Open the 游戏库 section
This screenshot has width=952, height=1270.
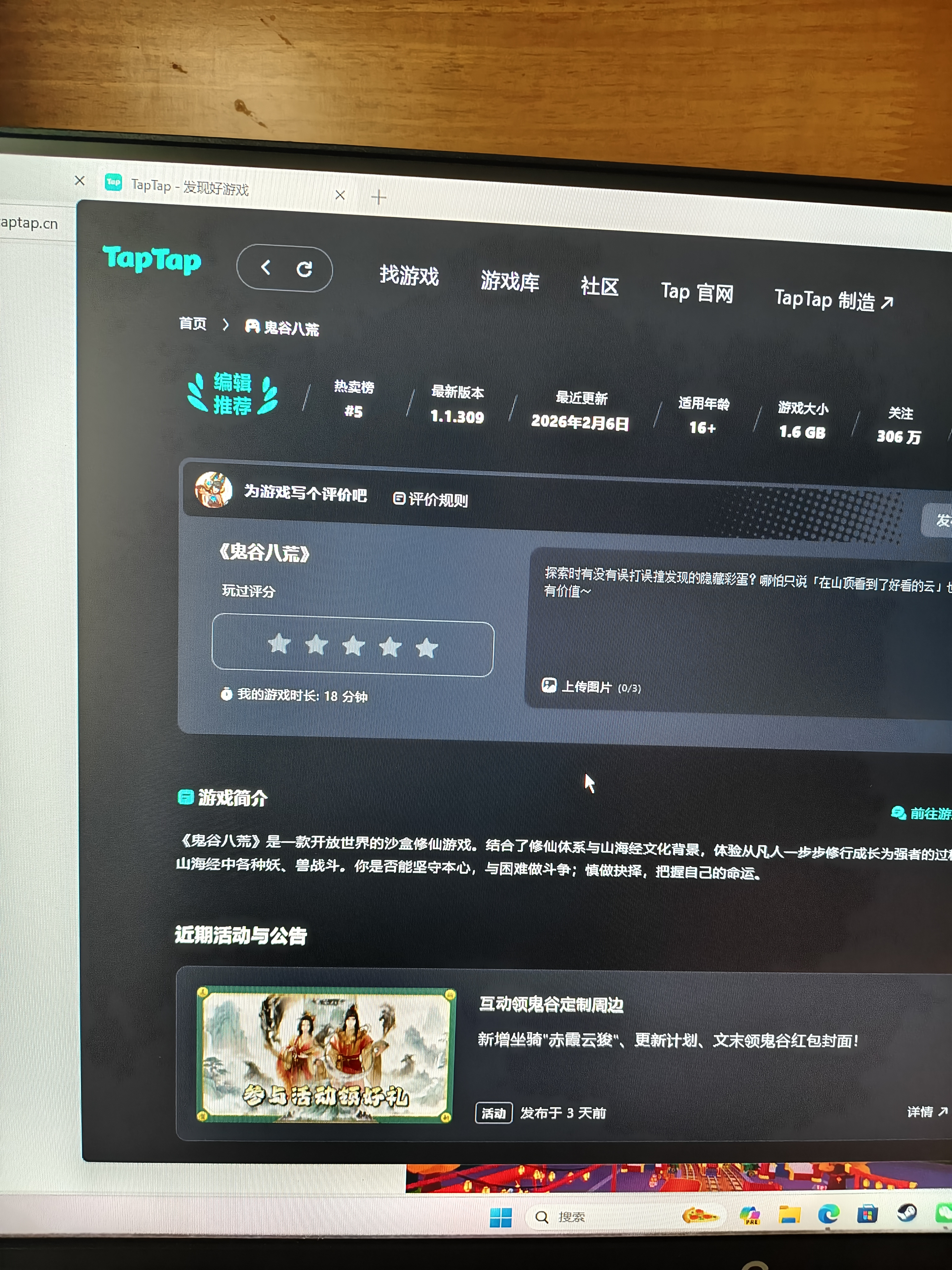pyautogui.click(x=510, y=281)
